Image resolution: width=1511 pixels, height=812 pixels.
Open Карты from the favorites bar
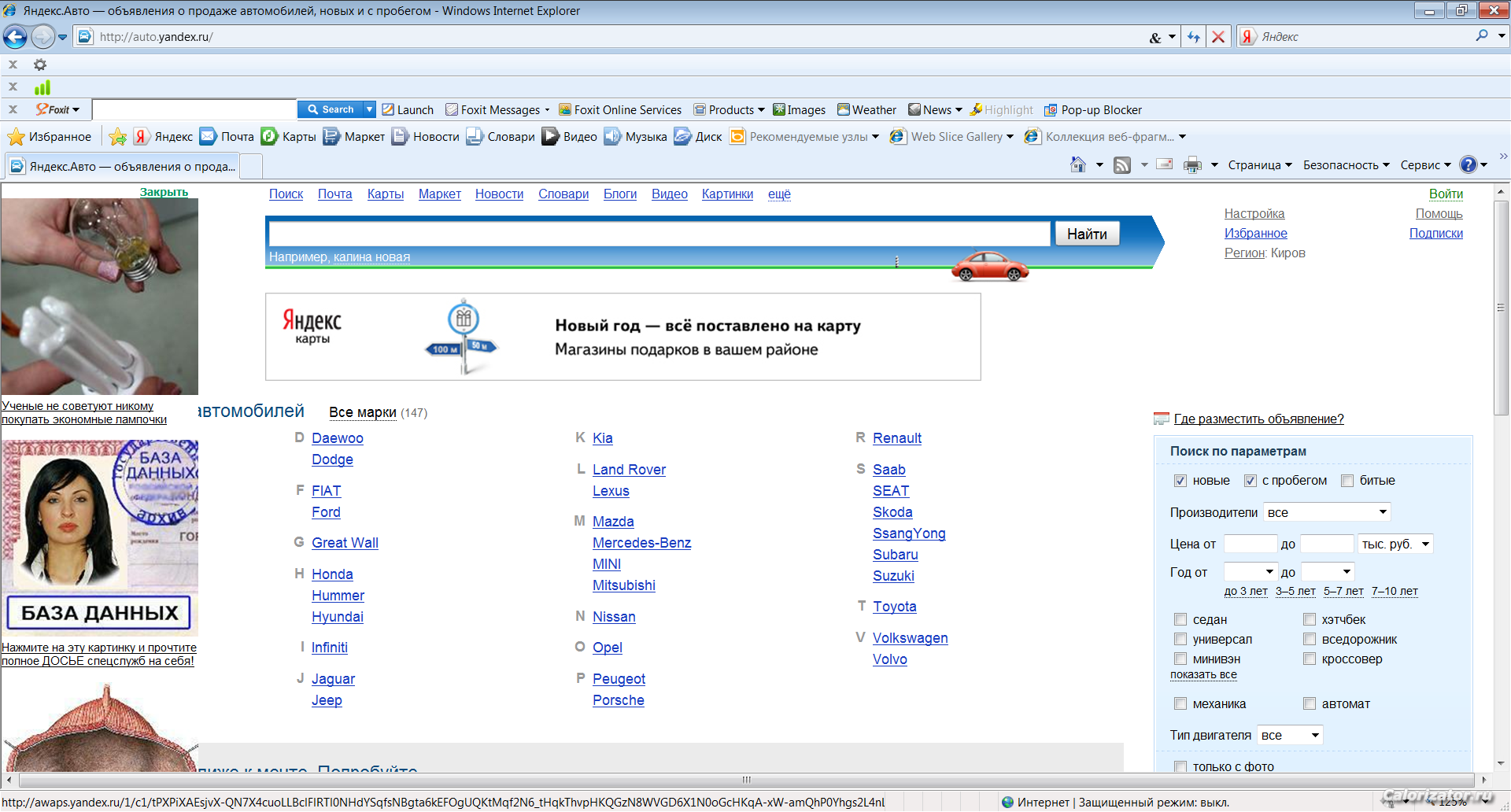point(289,137)
